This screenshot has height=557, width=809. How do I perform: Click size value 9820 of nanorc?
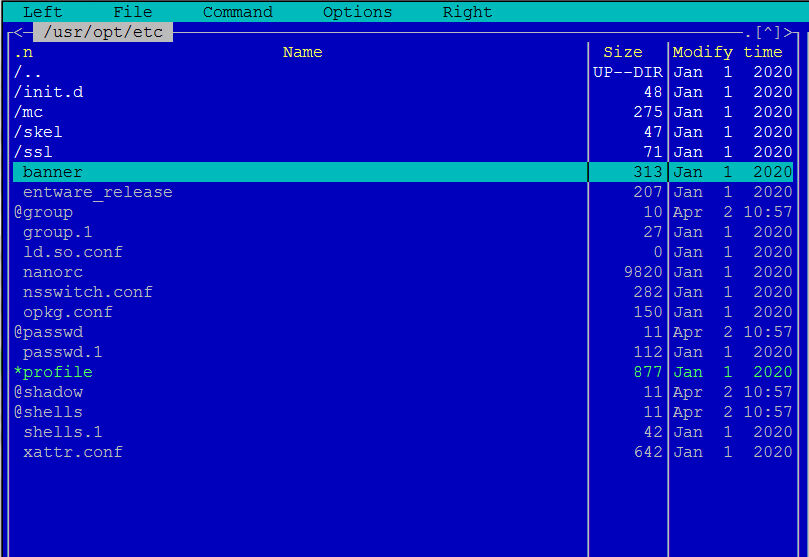click(x=643, y=272)
